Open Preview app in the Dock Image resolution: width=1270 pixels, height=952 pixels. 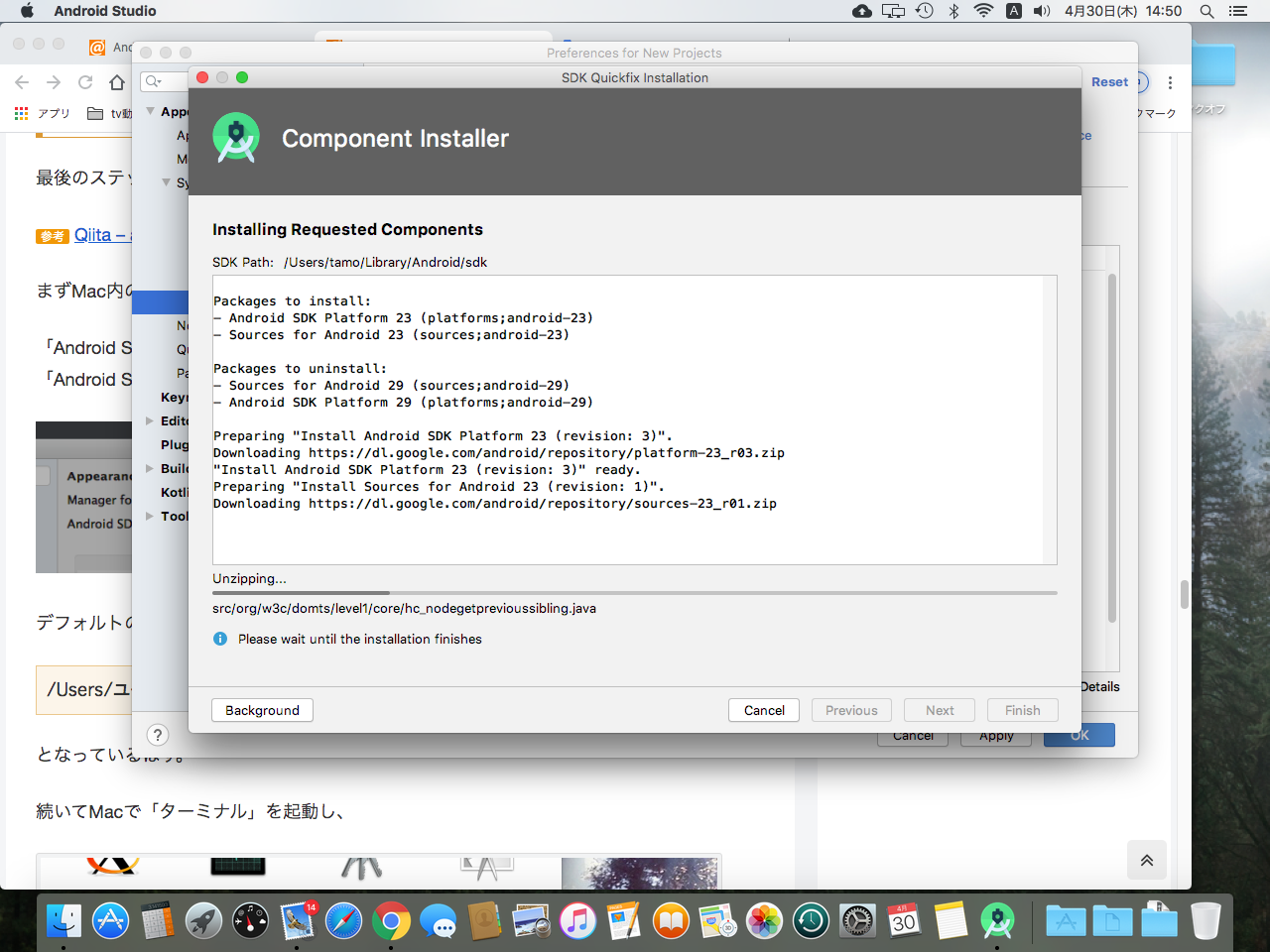pyautogui.click(x=531, y=921)
